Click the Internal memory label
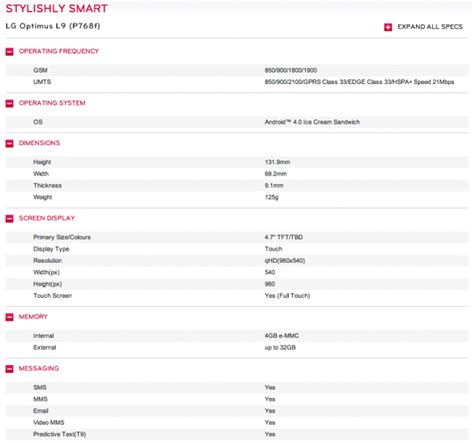The height and width of the screenshot is (443, 474). point(43,336)
